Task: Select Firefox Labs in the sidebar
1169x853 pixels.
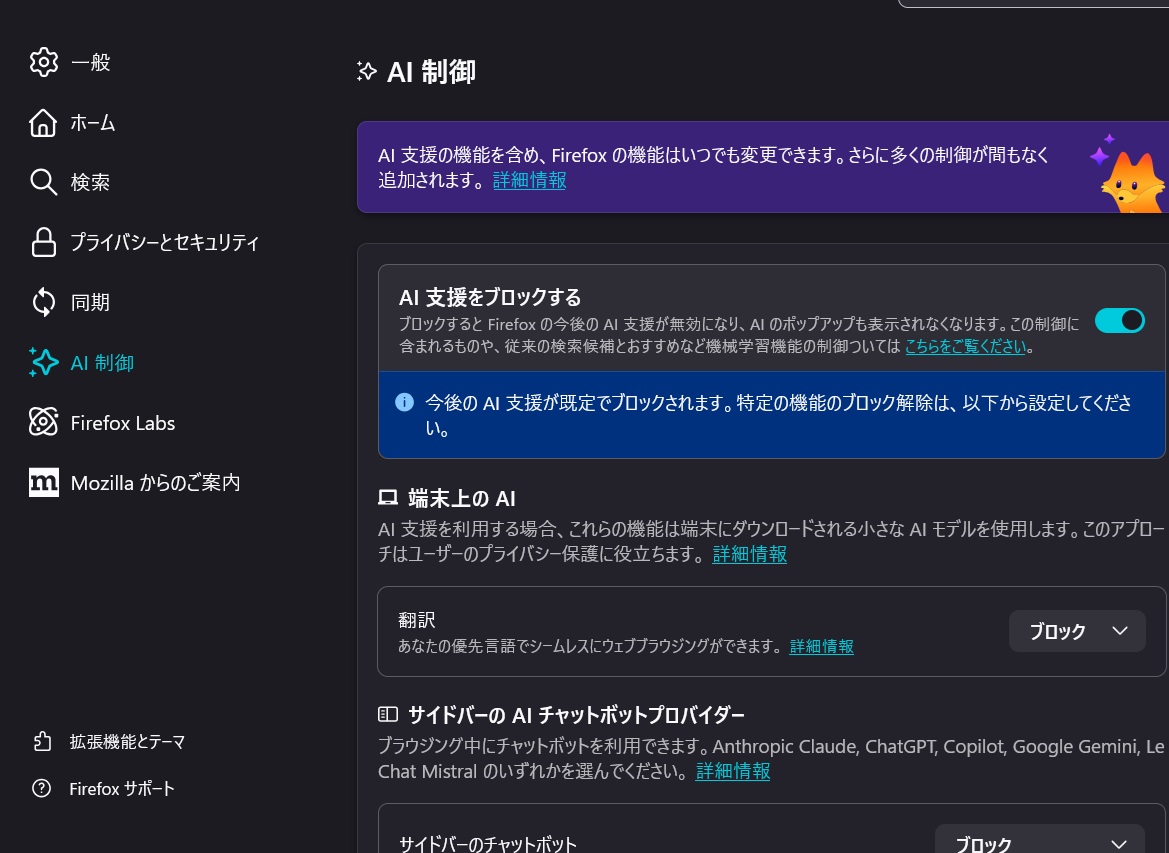Action: click(x=122, y=422)
